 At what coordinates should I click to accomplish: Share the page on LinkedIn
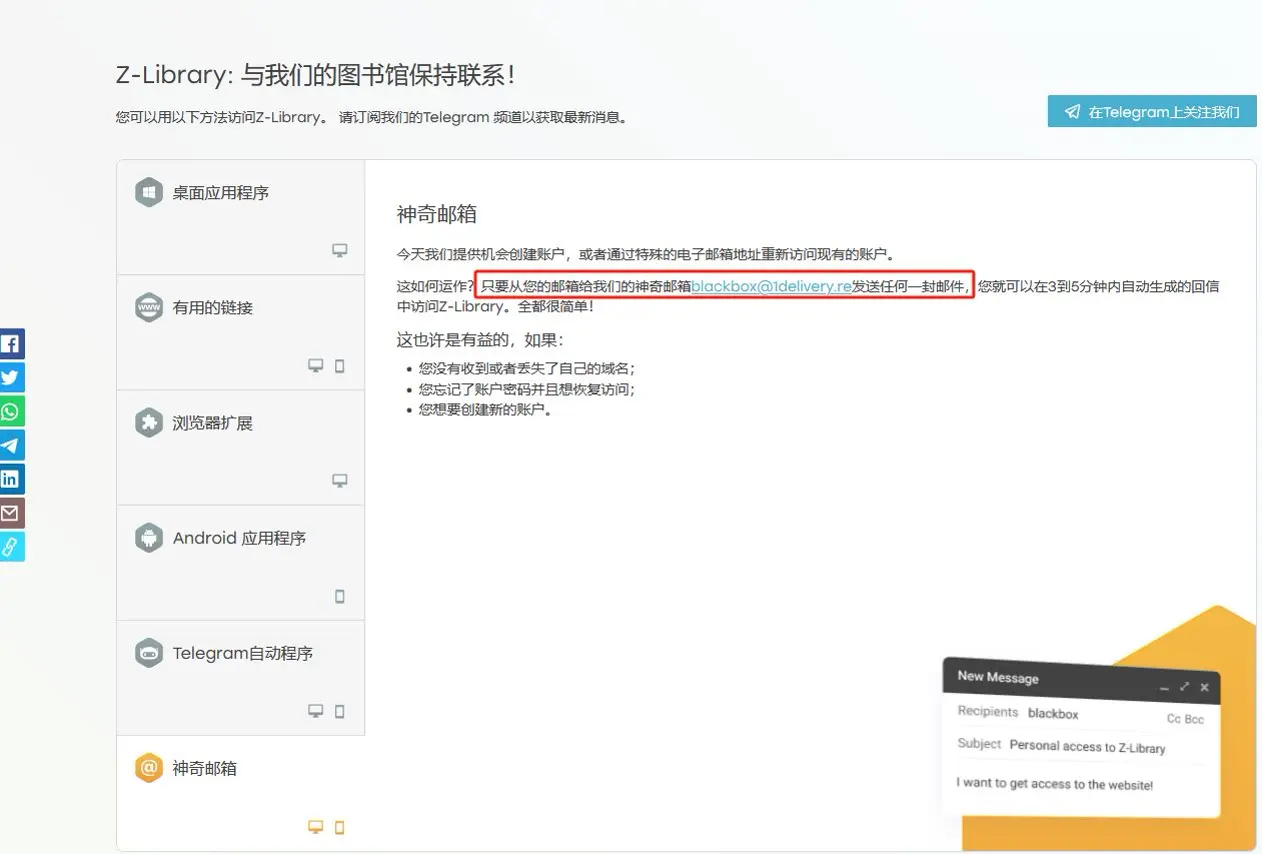tap(11, 479)
